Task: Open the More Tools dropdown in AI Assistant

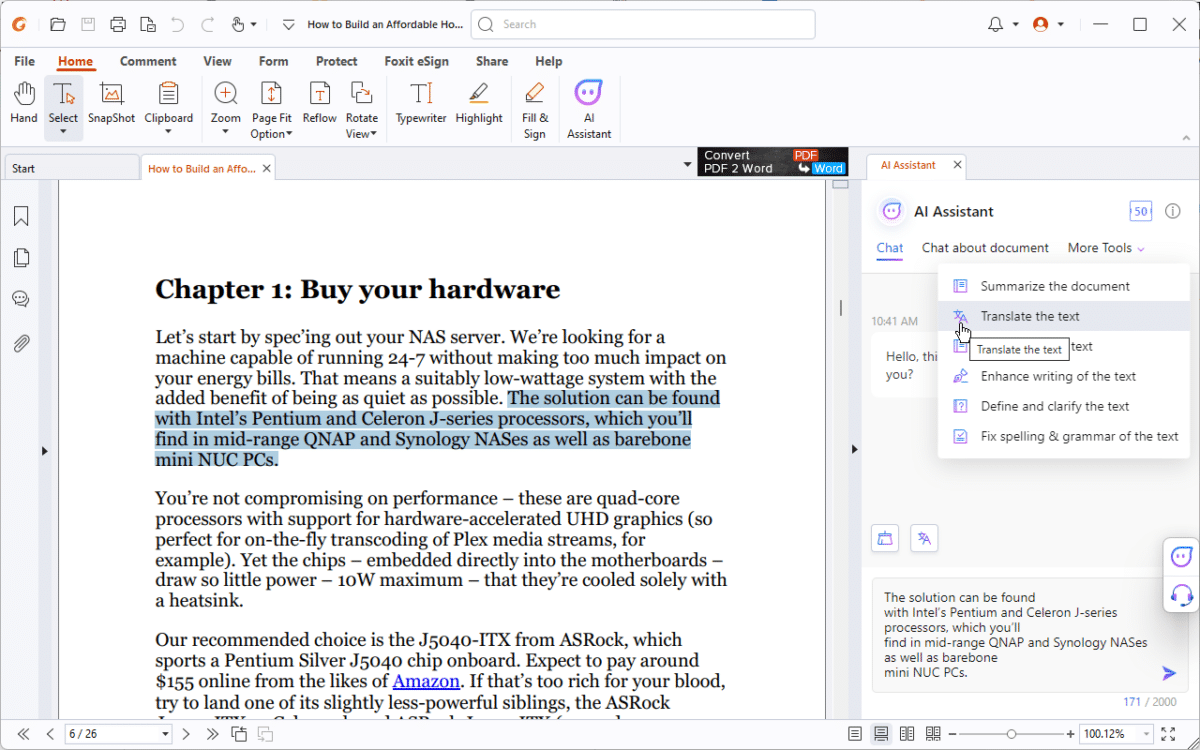Action: [1105, 247]
